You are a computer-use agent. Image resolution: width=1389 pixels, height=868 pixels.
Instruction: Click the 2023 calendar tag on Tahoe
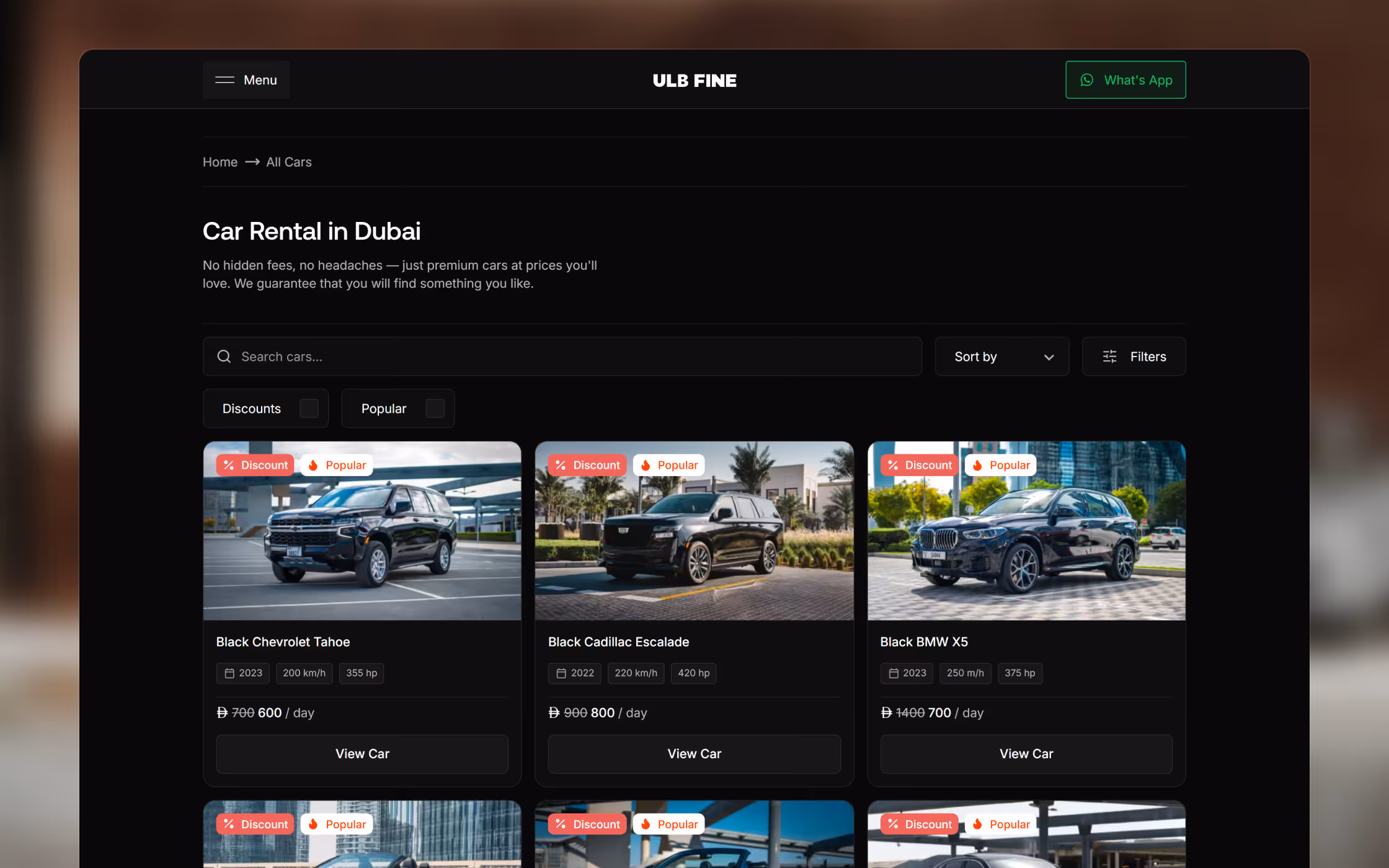pos(243,673)
